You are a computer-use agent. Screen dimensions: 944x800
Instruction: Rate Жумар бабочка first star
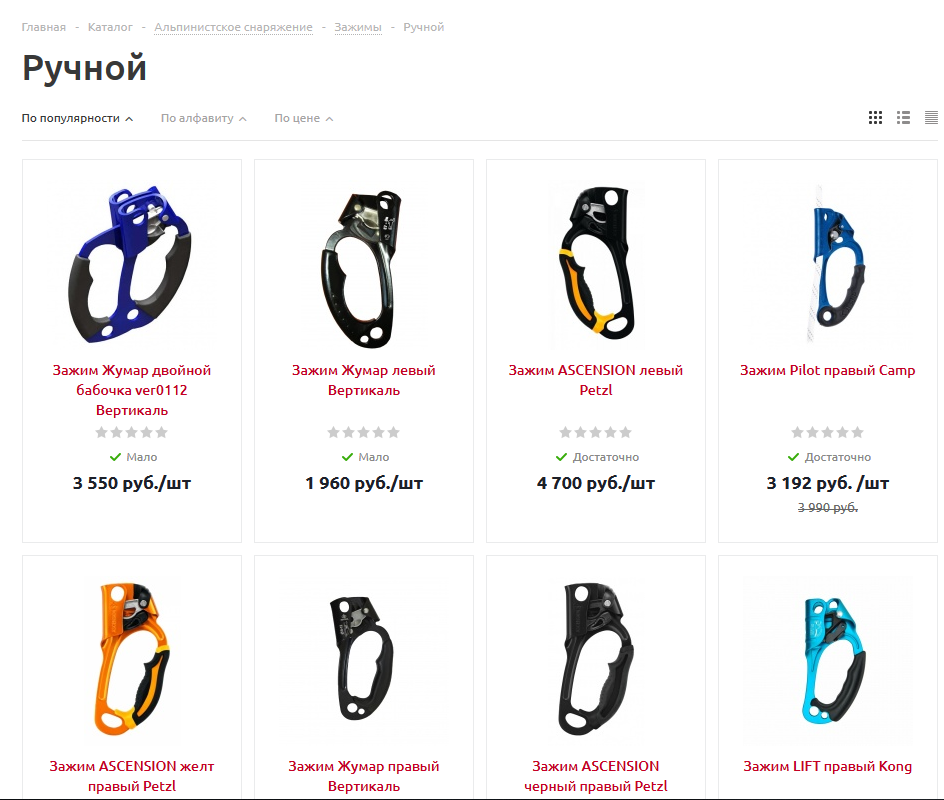pos(101,432)
